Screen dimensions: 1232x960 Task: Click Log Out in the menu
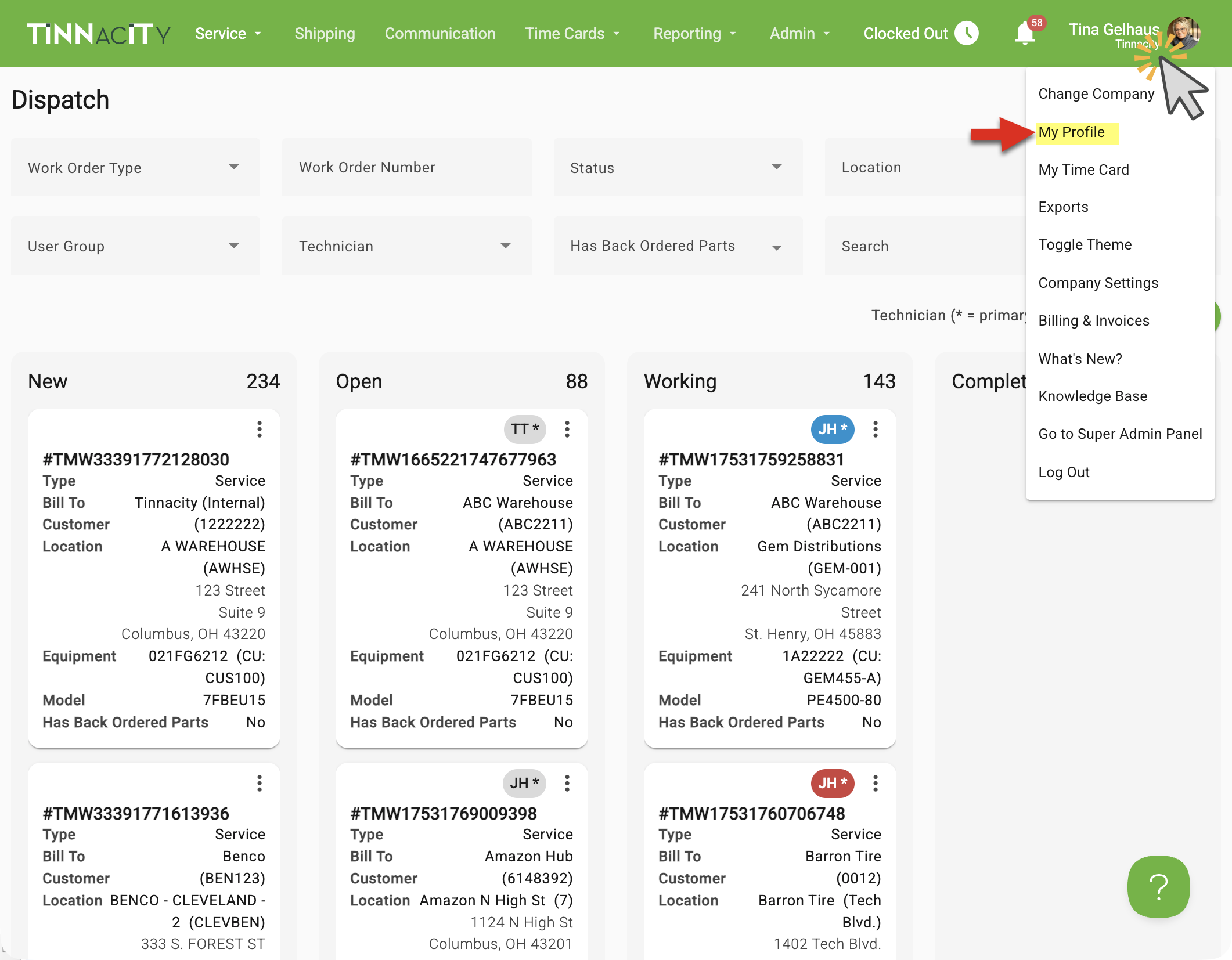pyautogui.click(x=1064, y=472)
